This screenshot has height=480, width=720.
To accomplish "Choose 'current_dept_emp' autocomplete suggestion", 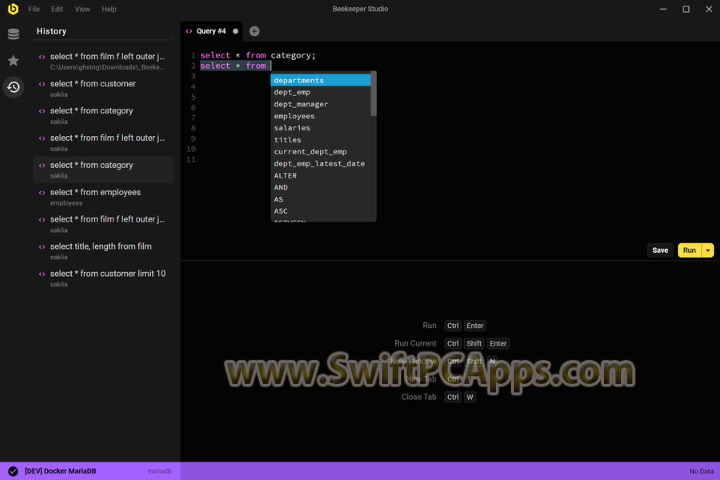I will [x=321, y=152].
